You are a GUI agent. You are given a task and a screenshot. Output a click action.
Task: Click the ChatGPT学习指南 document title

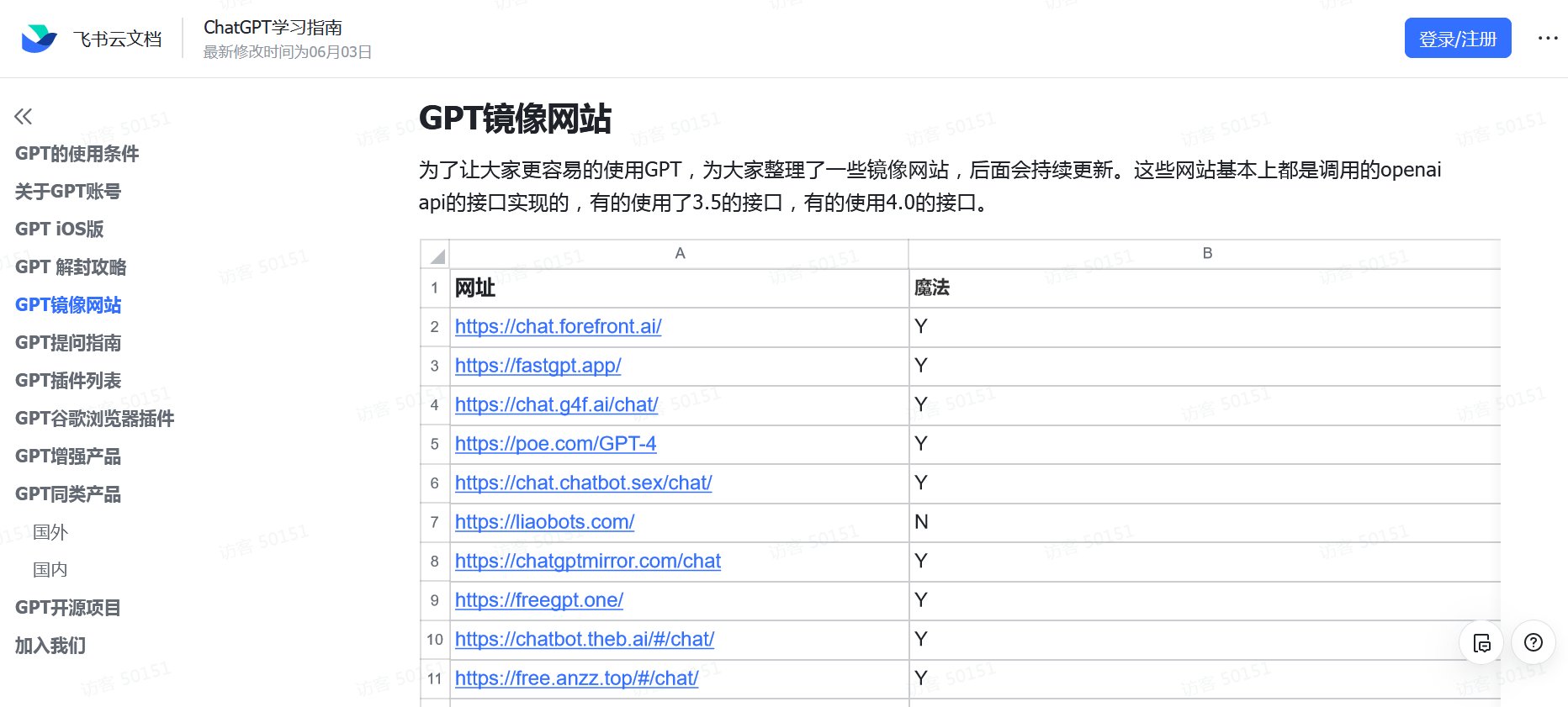click(x=273, y=27)
